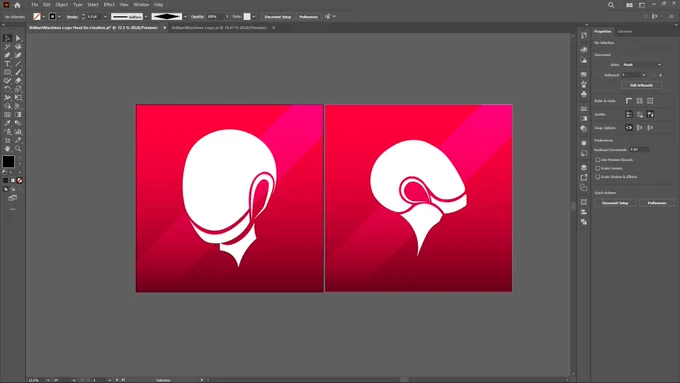The width and height of the screenshot is (680, 383).
Task: Switch to second document tab at 16.67%
Action: (219, 28)
